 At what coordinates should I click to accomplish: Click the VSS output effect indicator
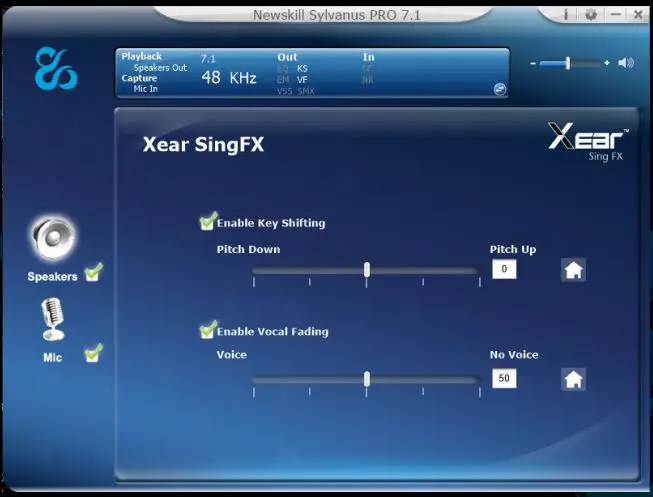pos(284,91)
